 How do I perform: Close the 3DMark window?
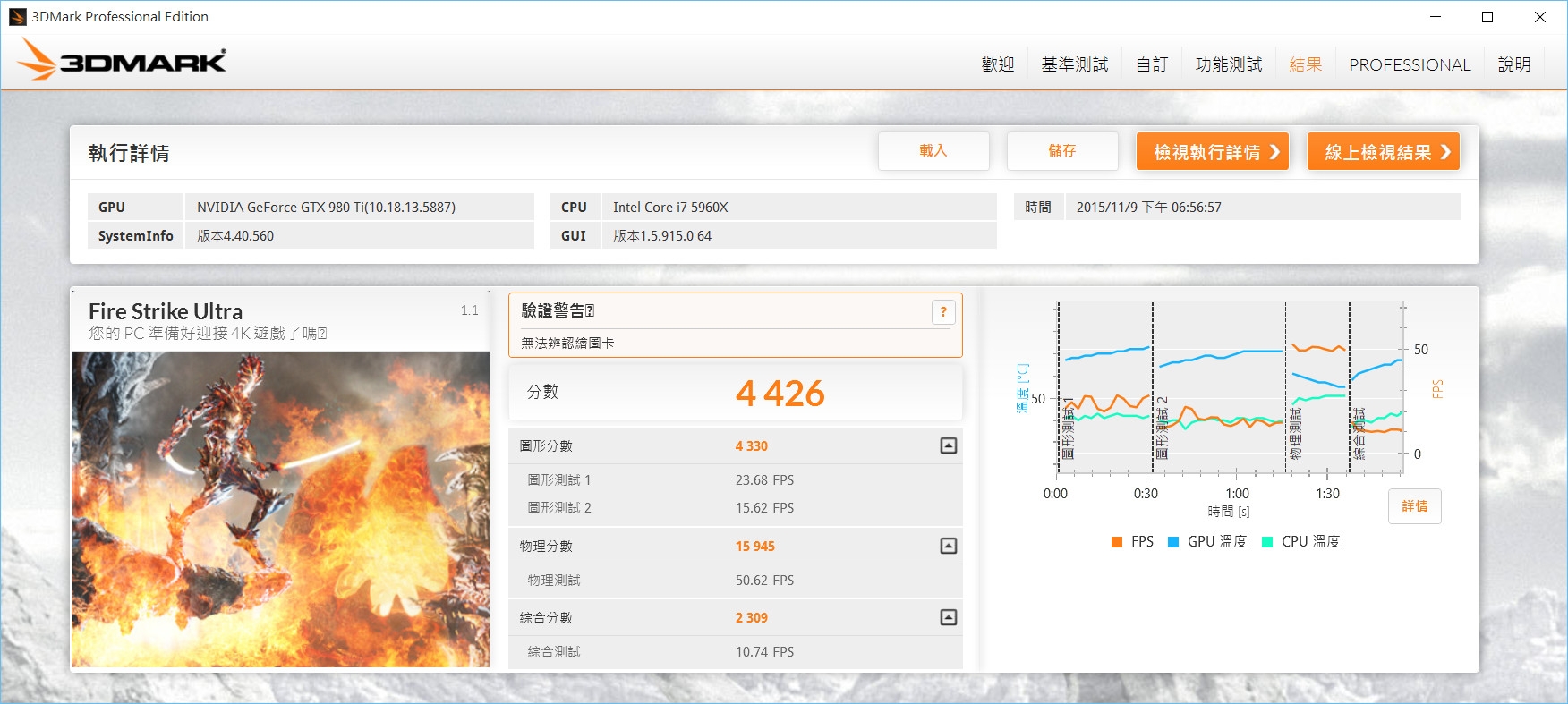click(1540, 17)
